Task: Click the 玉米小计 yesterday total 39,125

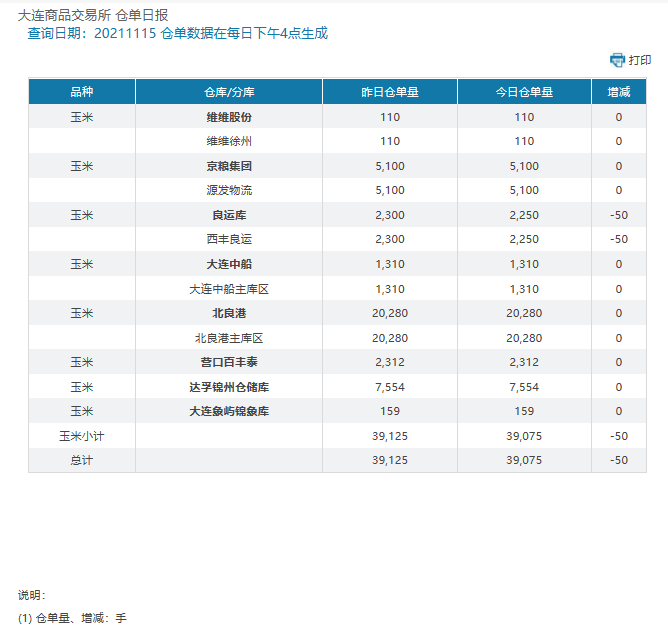Action: 390,436
